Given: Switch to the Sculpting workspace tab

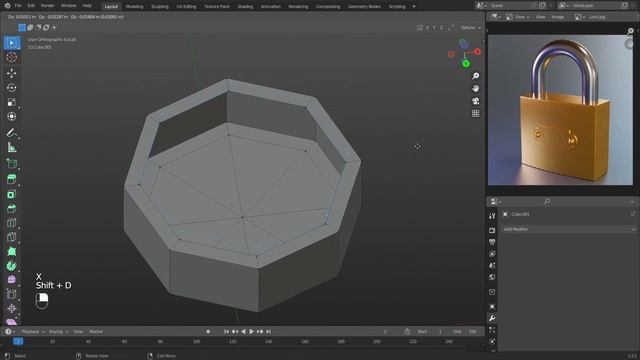Looking at the screenshot, I should [160, 7].
